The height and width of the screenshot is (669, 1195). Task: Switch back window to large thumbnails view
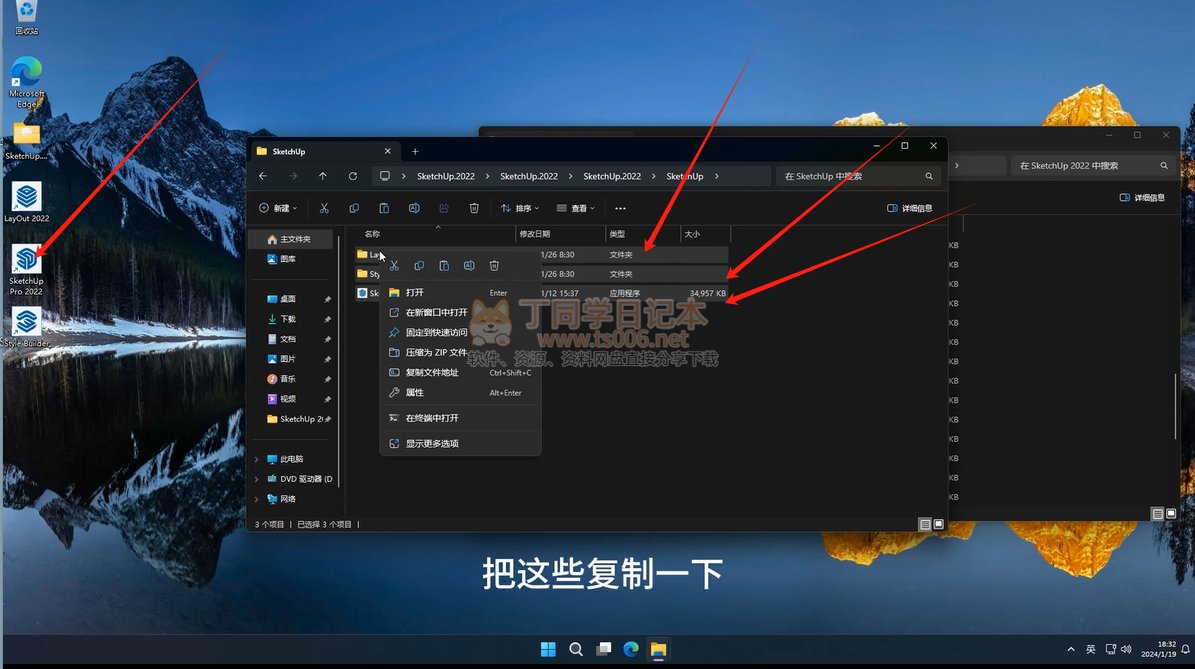1171,514
